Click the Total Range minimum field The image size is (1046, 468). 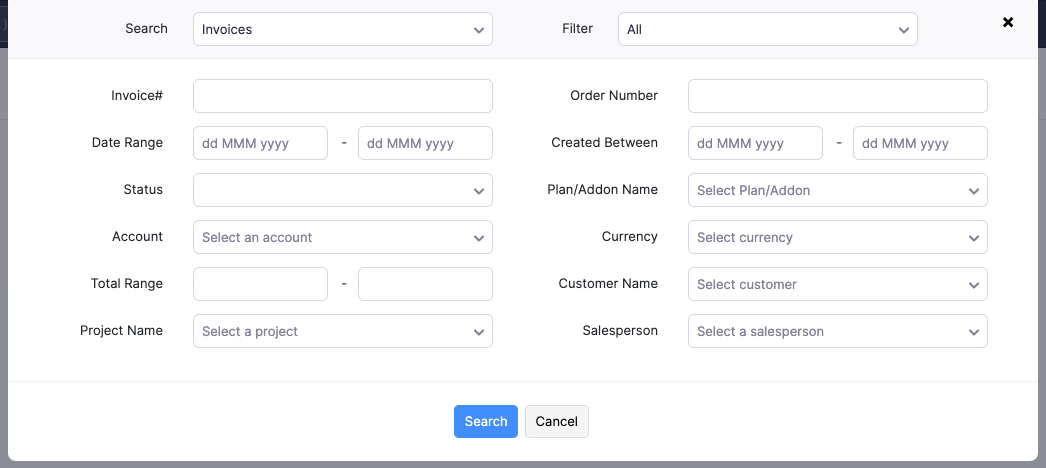260,284
